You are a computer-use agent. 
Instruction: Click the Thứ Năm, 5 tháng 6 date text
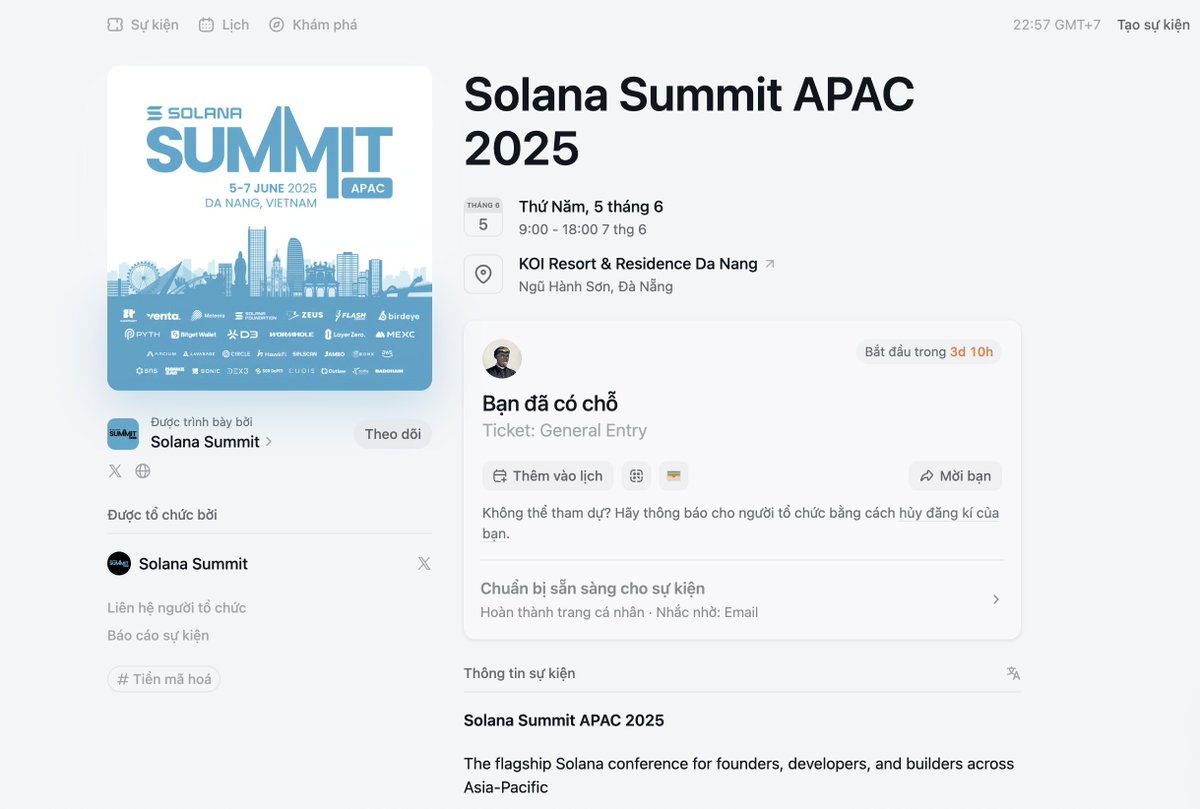(x=591, y=207)
